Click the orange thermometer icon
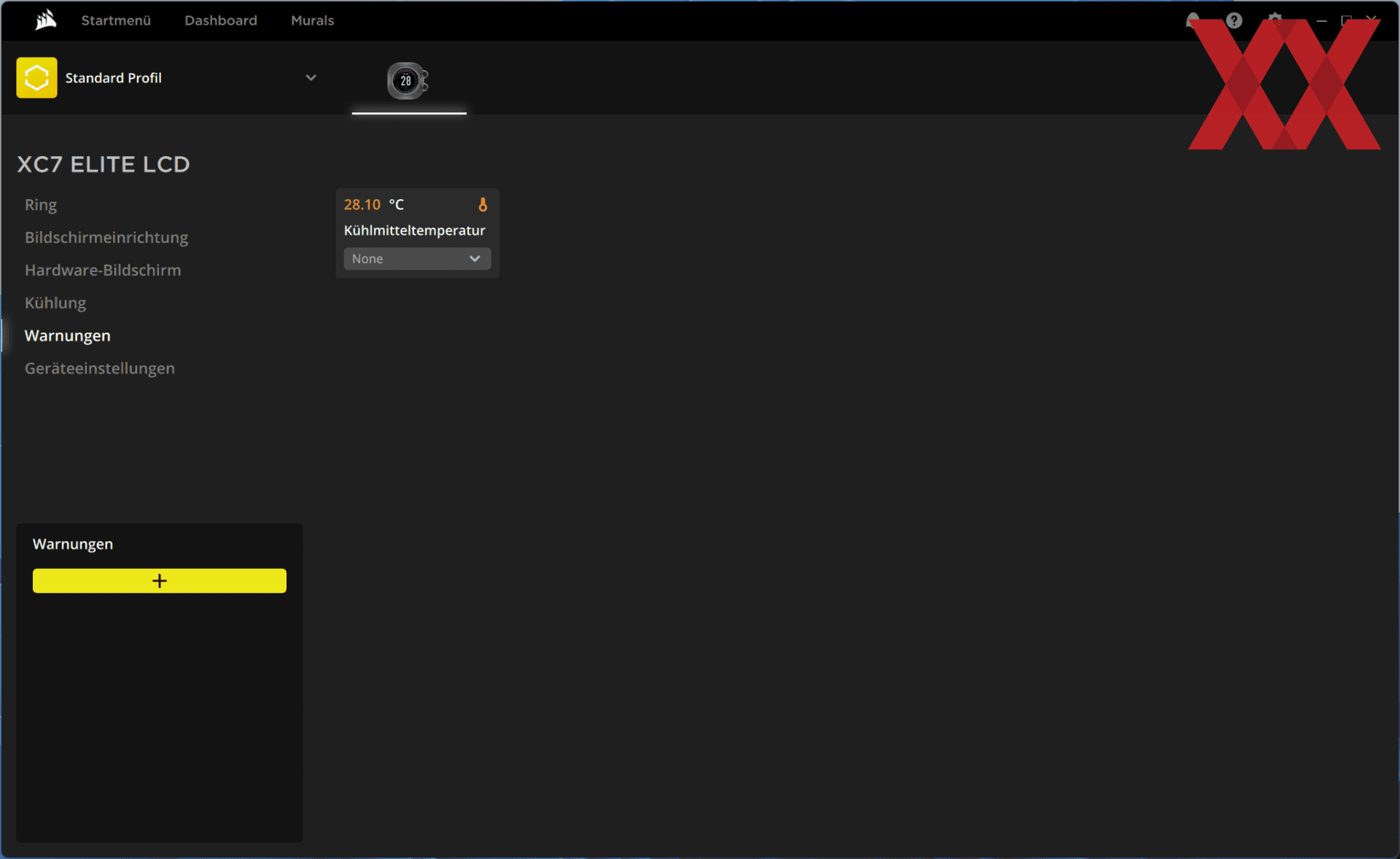 click(483, 205)
